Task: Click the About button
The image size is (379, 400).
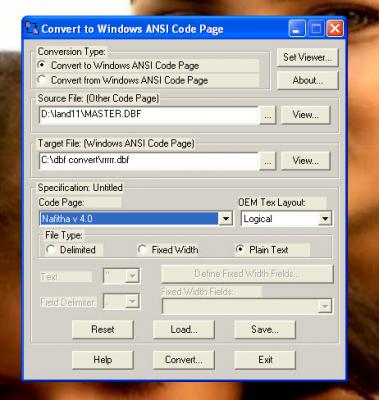Action: click(x=307, y=80)
